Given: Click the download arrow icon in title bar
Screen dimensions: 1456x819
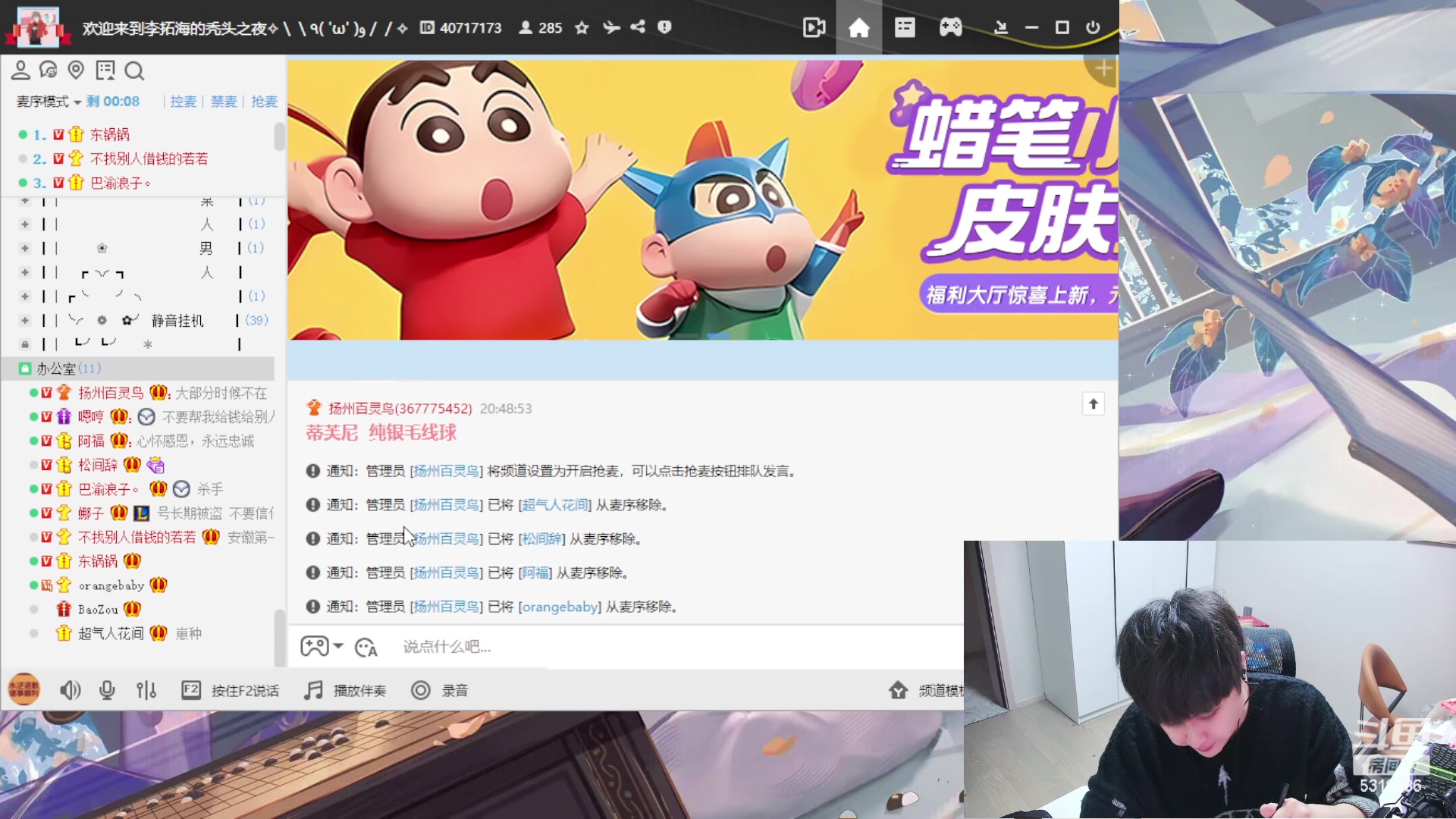Looking at the screenshot, I should pyautogui.click(x=1001, y=28).
